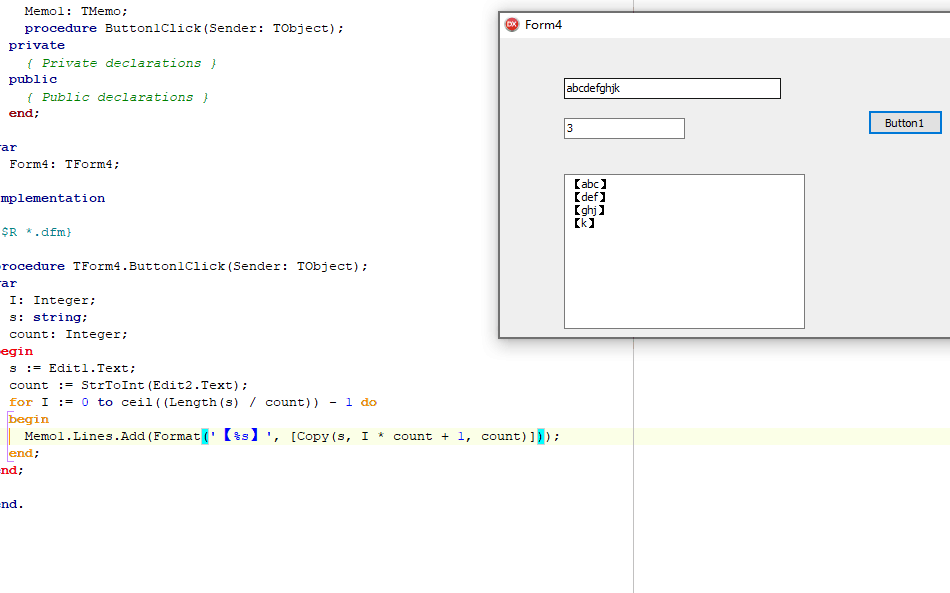950x593 pixels.
Task: Click the '{ Public declarations }' comment
Action: click(x=117, y=97)
